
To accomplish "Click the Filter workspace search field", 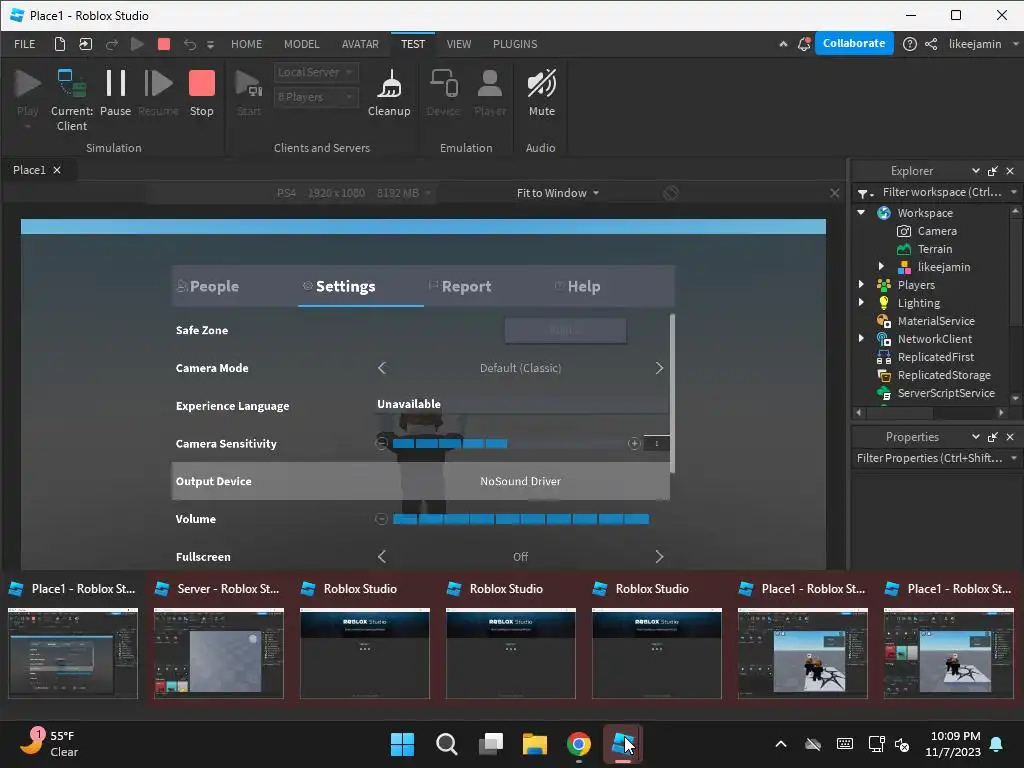I will click(941, 192).
